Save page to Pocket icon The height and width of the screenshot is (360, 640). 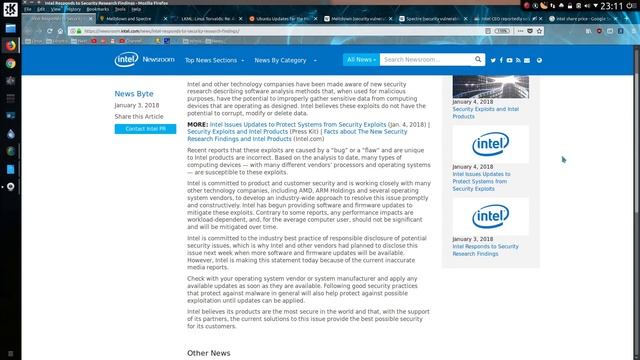tap(530, 31)
